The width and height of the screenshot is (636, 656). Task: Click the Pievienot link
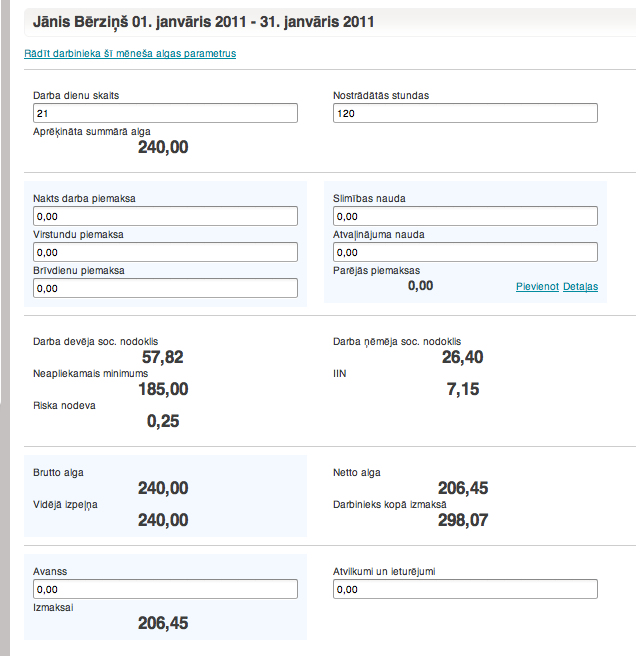pyautogui.click(x=537, y=287)
